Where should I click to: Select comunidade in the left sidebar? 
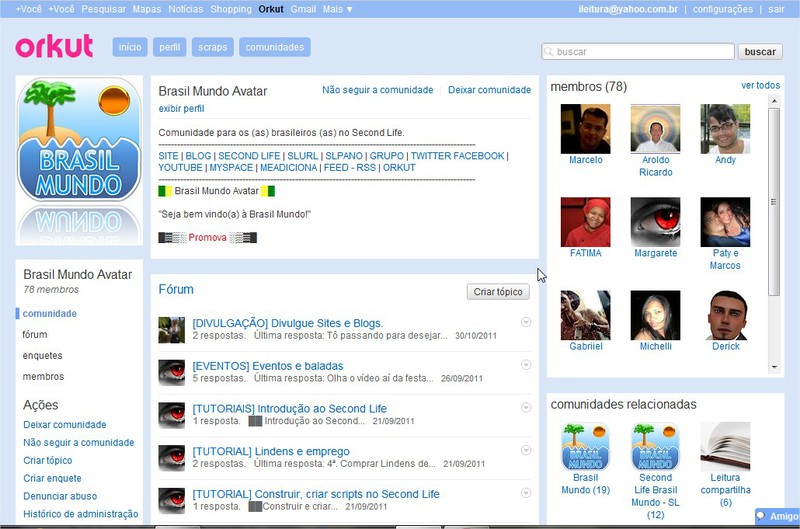(49, 314)
